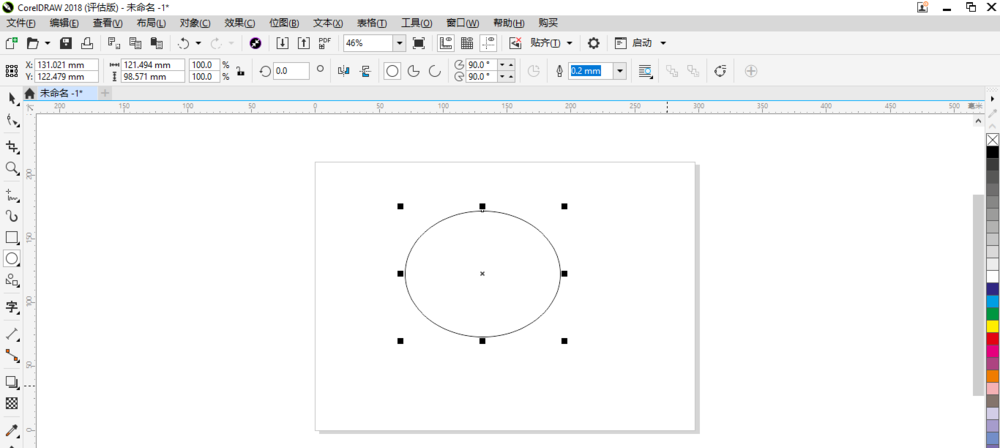The image size is (1000, 448).
Task: Click the Wrap text icon in the property bar
Action: click(x=645, y=71)
